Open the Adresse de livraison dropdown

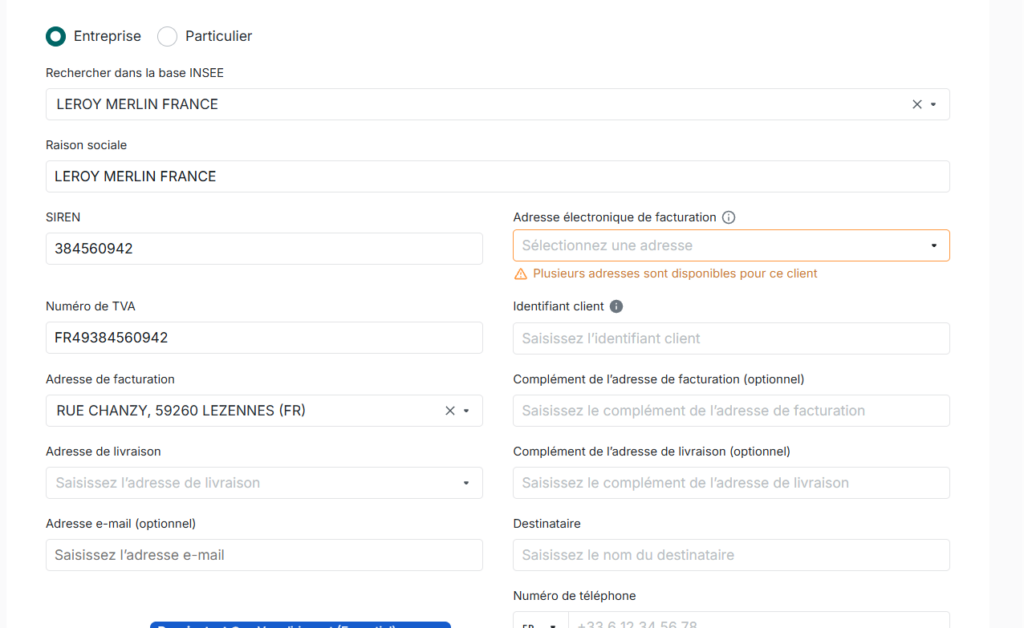[264, 483]
